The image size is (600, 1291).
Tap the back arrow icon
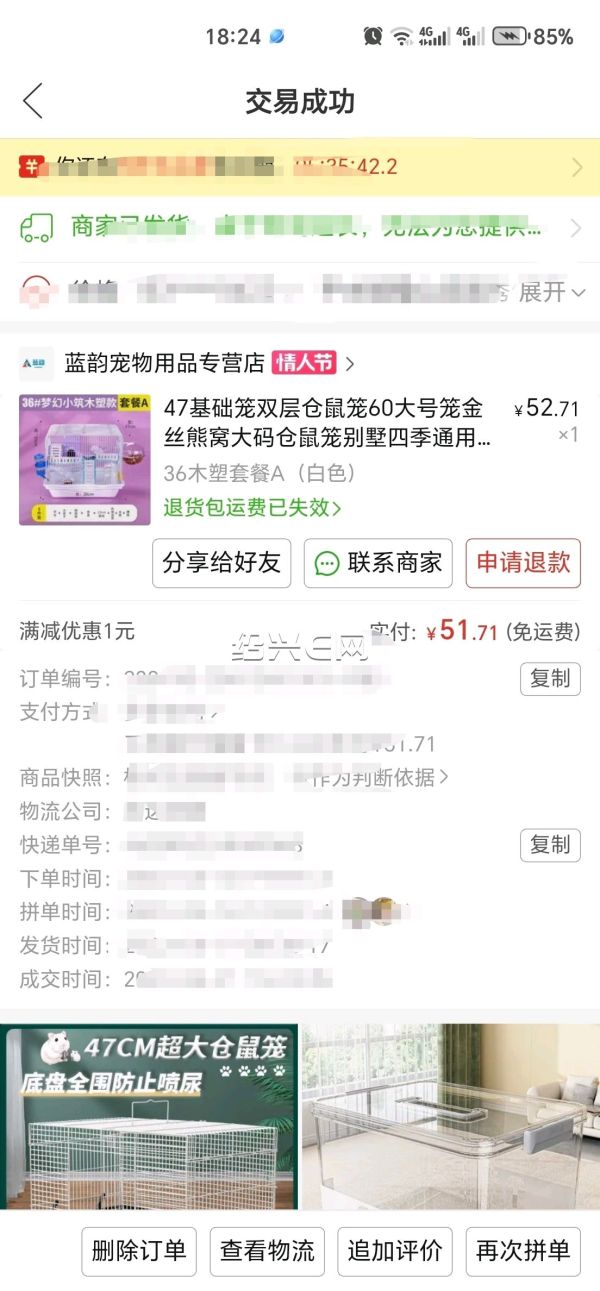[x=33, y=101]
